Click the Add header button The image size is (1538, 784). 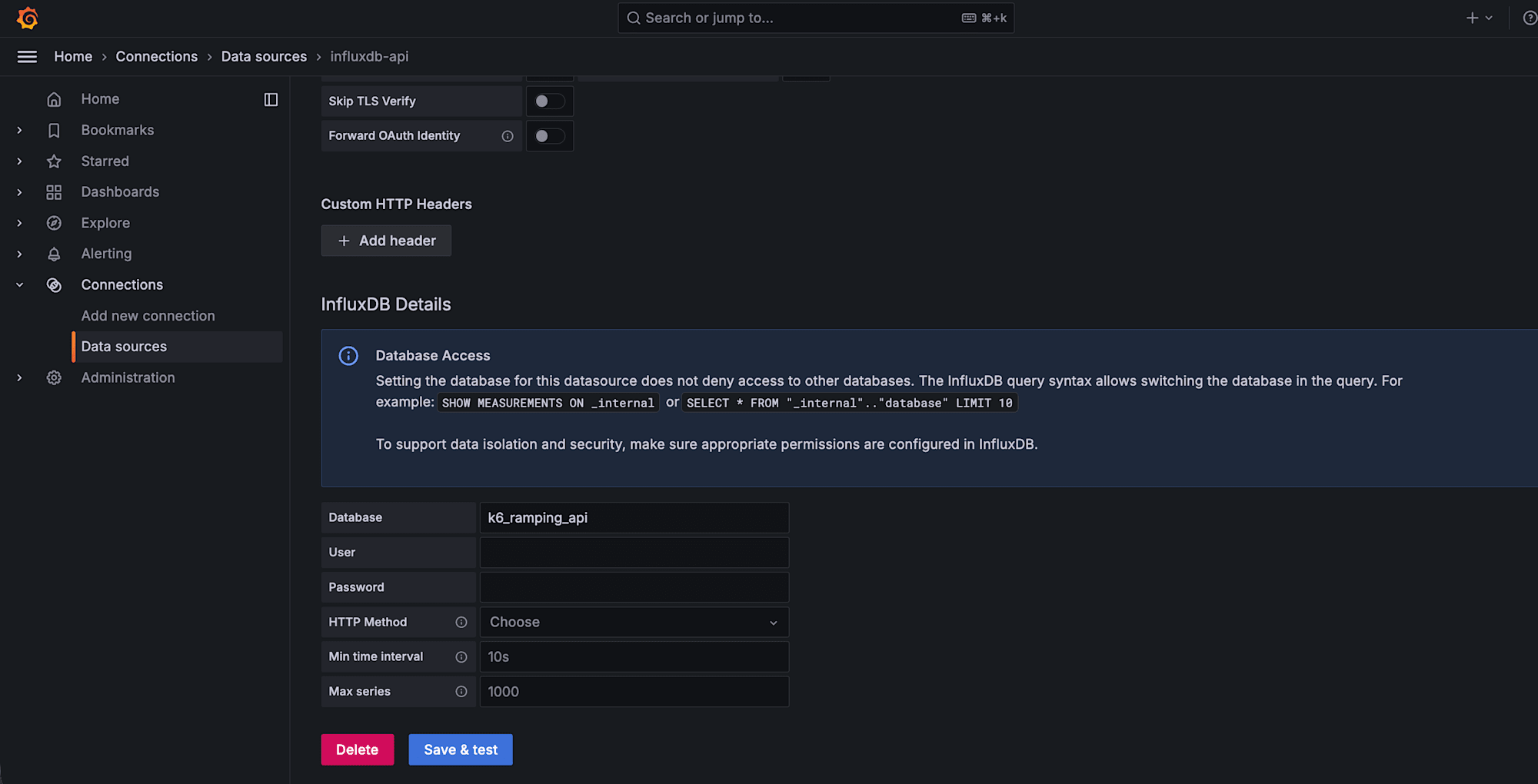pyautogui.click(x=386, y=241)
